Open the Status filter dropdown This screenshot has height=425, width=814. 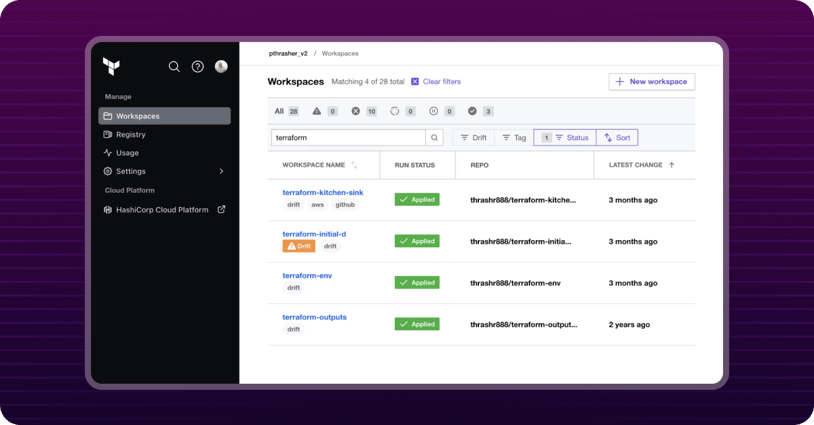[x=565, y=138]
